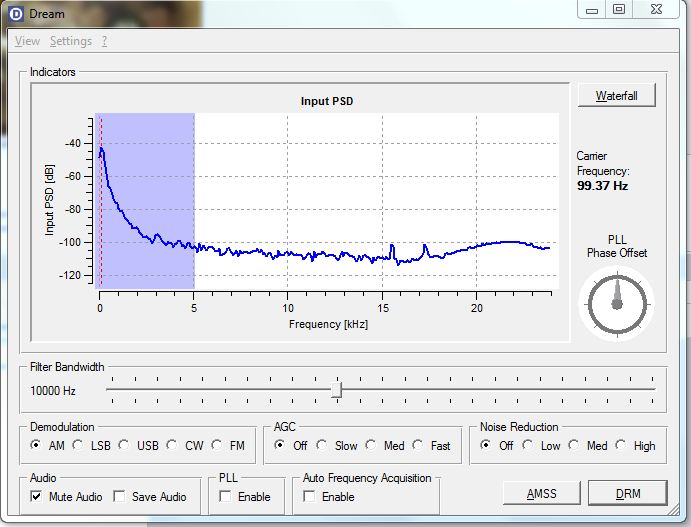Image resolution: width=691 pixels, height=527 pixels.
Task: Enable Auto Frequency Acquisition checkbox
Action: pyautogui.click(x=309, y=496)
